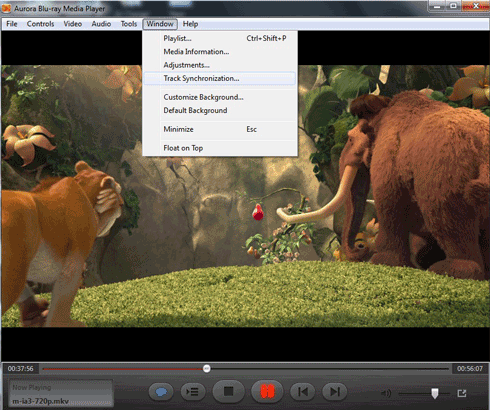490x410 pixels.
Task: Click Minimize in Window menu
Action: [x=220, y=129]
